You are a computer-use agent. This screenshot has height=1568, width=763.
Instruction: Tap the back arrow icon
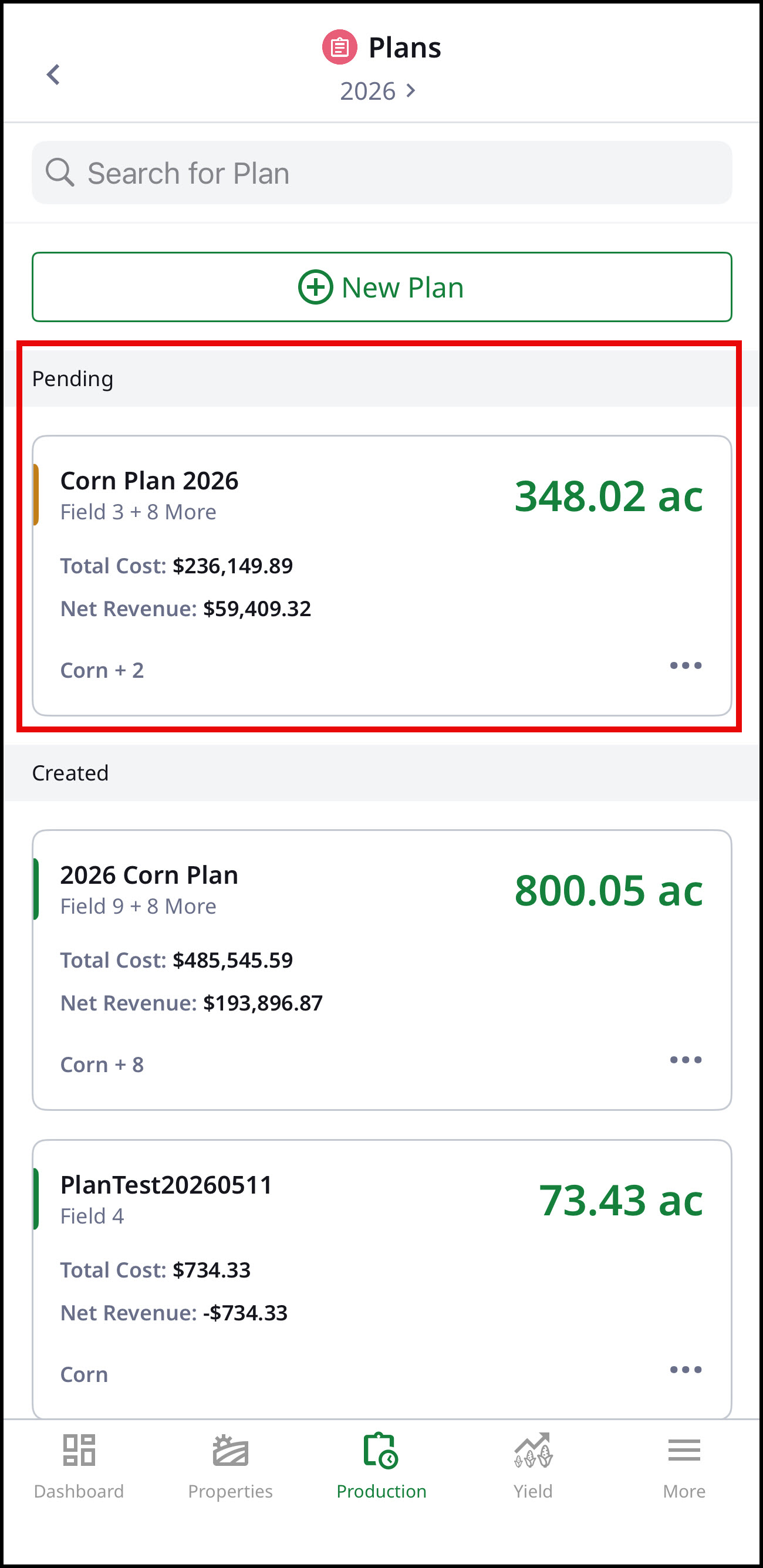click(x=53, y=75)
